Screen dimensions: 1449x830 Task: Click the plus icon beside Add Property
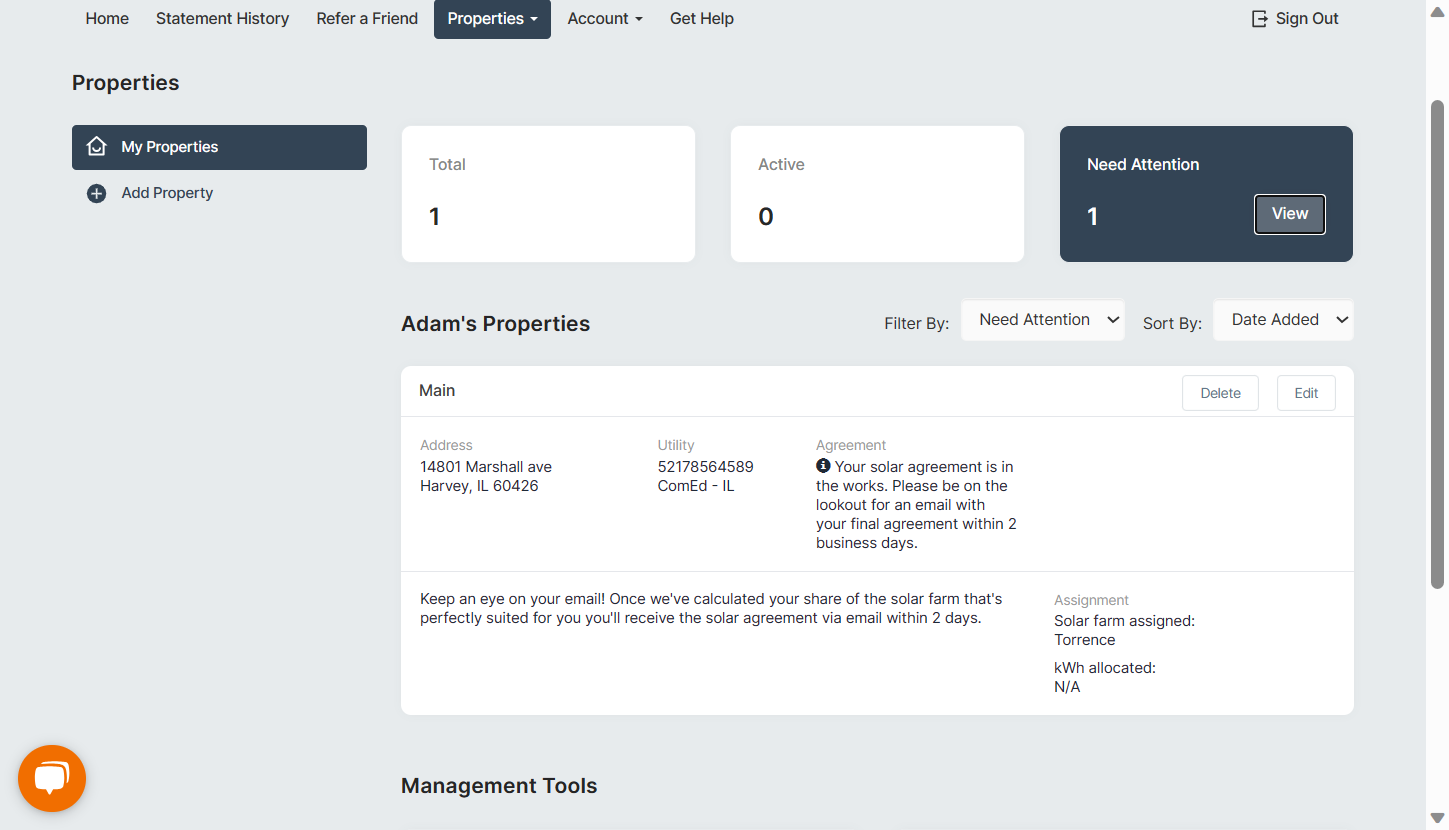pyautogui.click(x=96, y=194)
